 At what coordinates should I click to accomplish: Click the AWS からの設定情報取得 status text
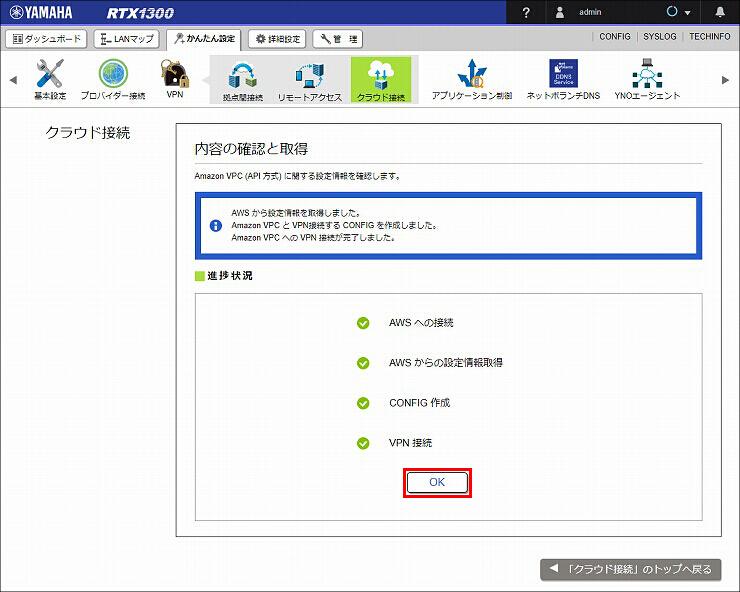coord(446,363)
